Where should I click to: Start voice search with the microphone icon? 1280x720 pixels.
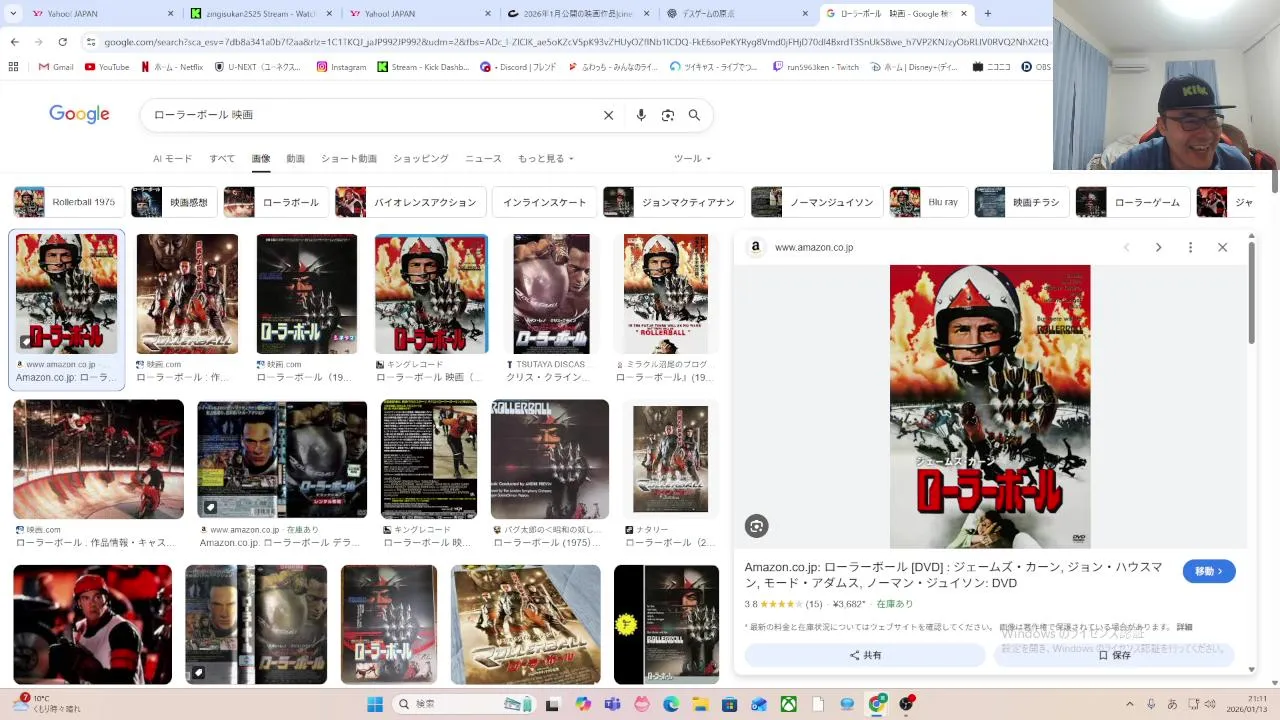coord(641,115)
